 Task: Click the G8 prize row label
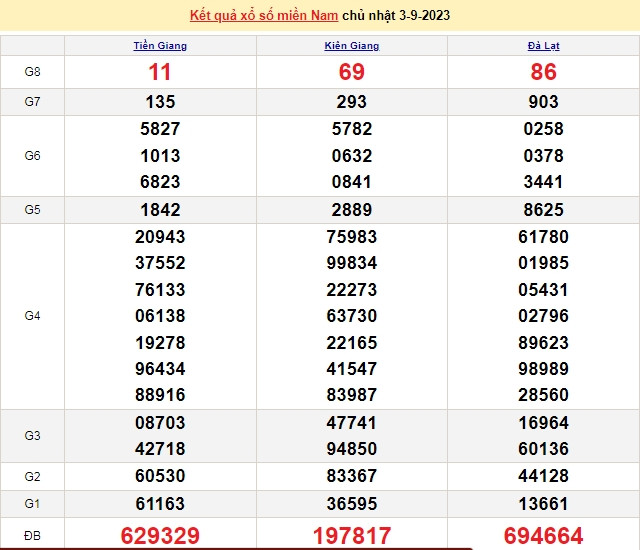tap(32, 72)
